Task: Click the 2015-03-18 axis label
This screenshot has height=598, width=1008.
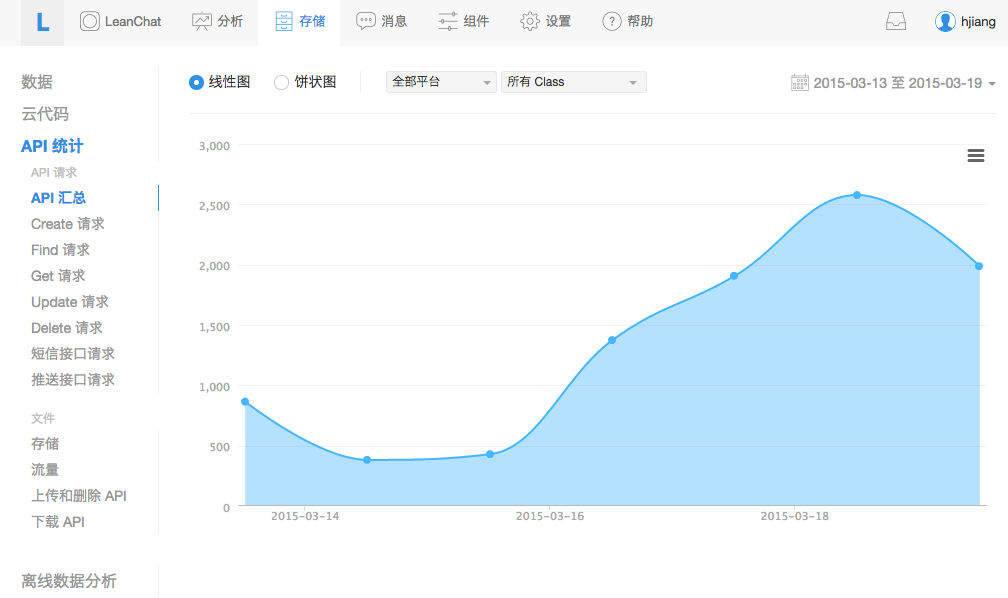Action: pyautogui.click(x=795, y=516)
